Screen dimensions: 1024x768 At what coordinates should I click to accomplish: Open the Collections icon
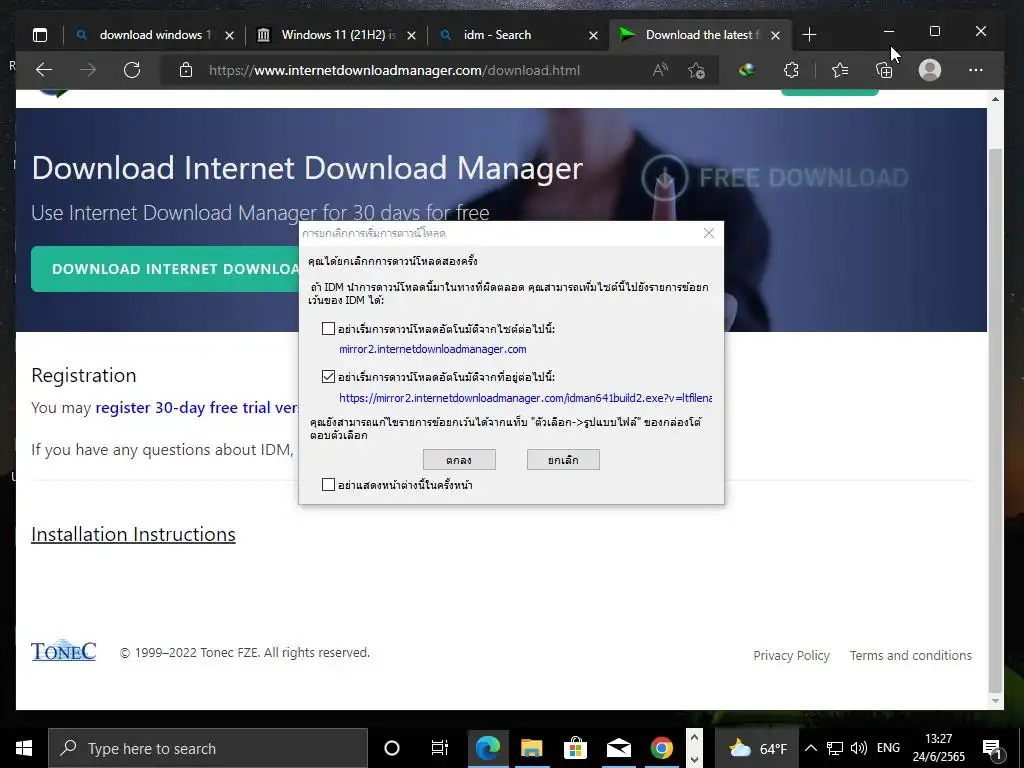pyautogui.click(x=884, y=70)
